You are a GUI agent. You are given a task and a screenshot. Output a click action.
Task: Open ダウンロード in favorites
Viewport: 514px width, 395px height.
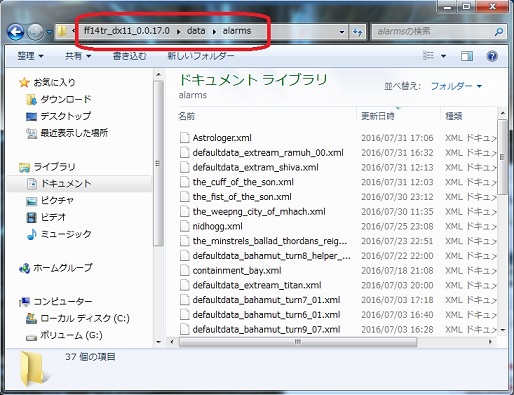(x=66, y=99)
